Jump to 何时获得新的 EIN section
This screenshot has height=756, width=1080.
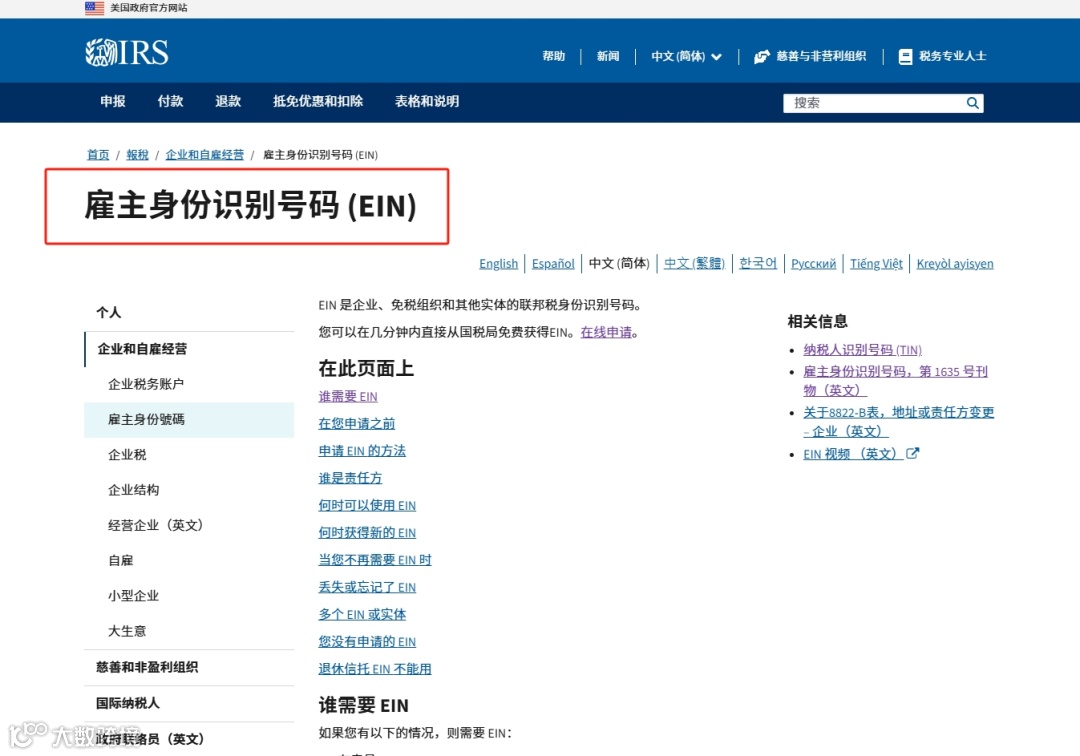pos(367,533)
